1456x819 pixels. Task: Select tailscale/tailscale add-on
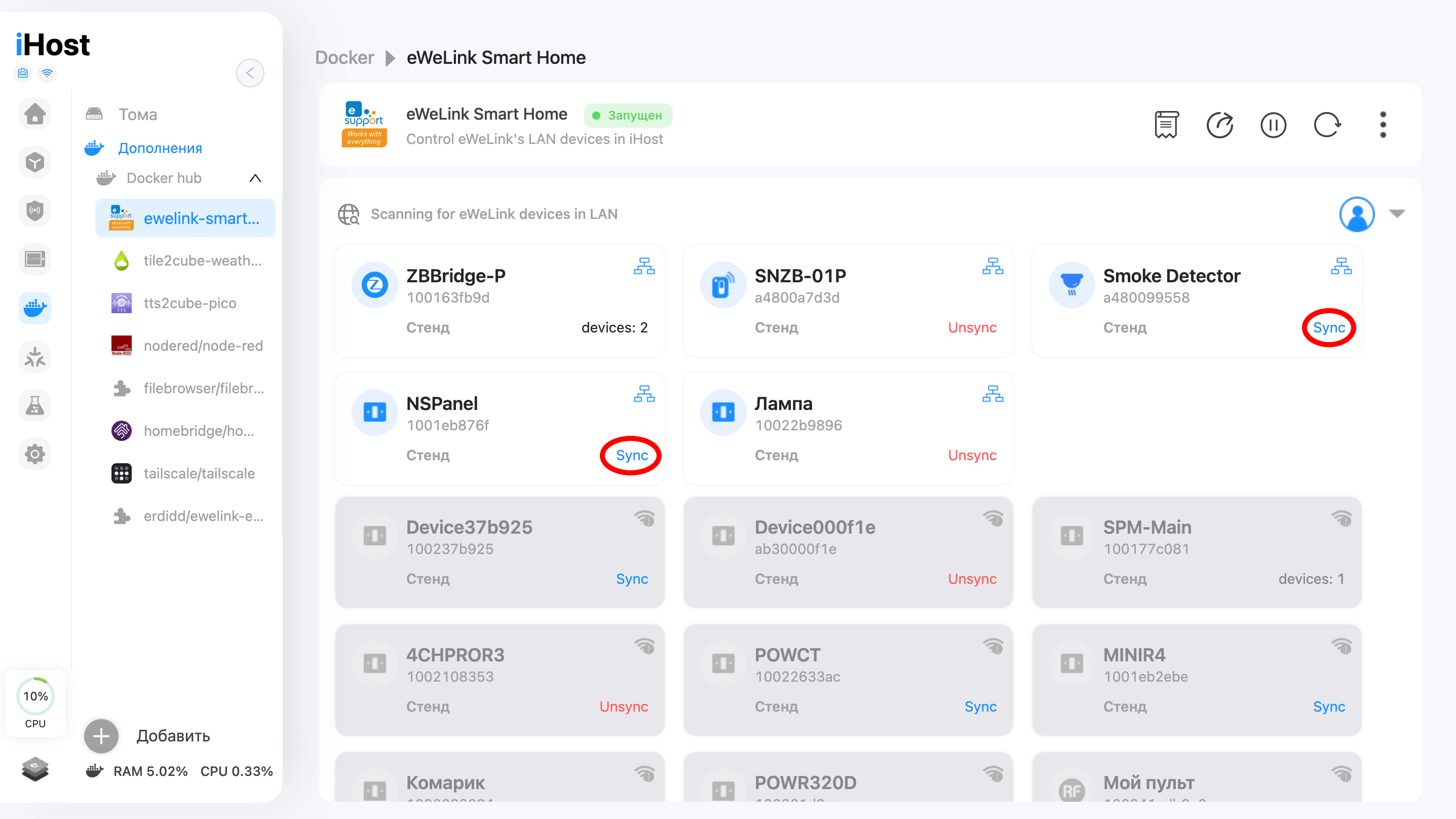tap(185, 473)
